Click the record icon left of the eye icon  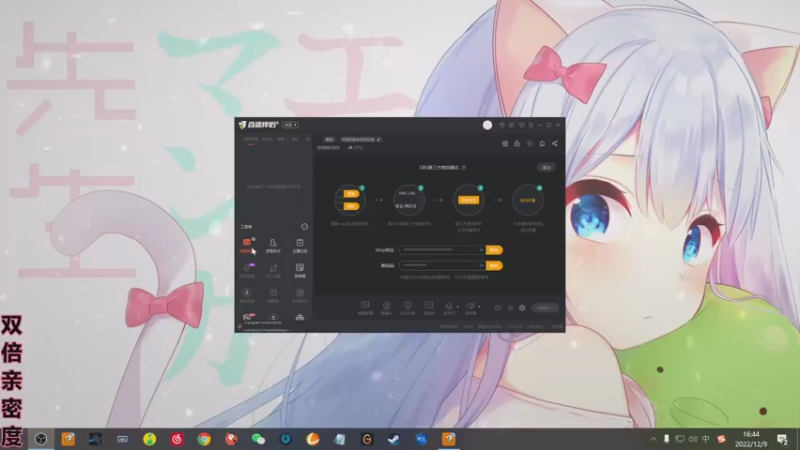(497, 308)
